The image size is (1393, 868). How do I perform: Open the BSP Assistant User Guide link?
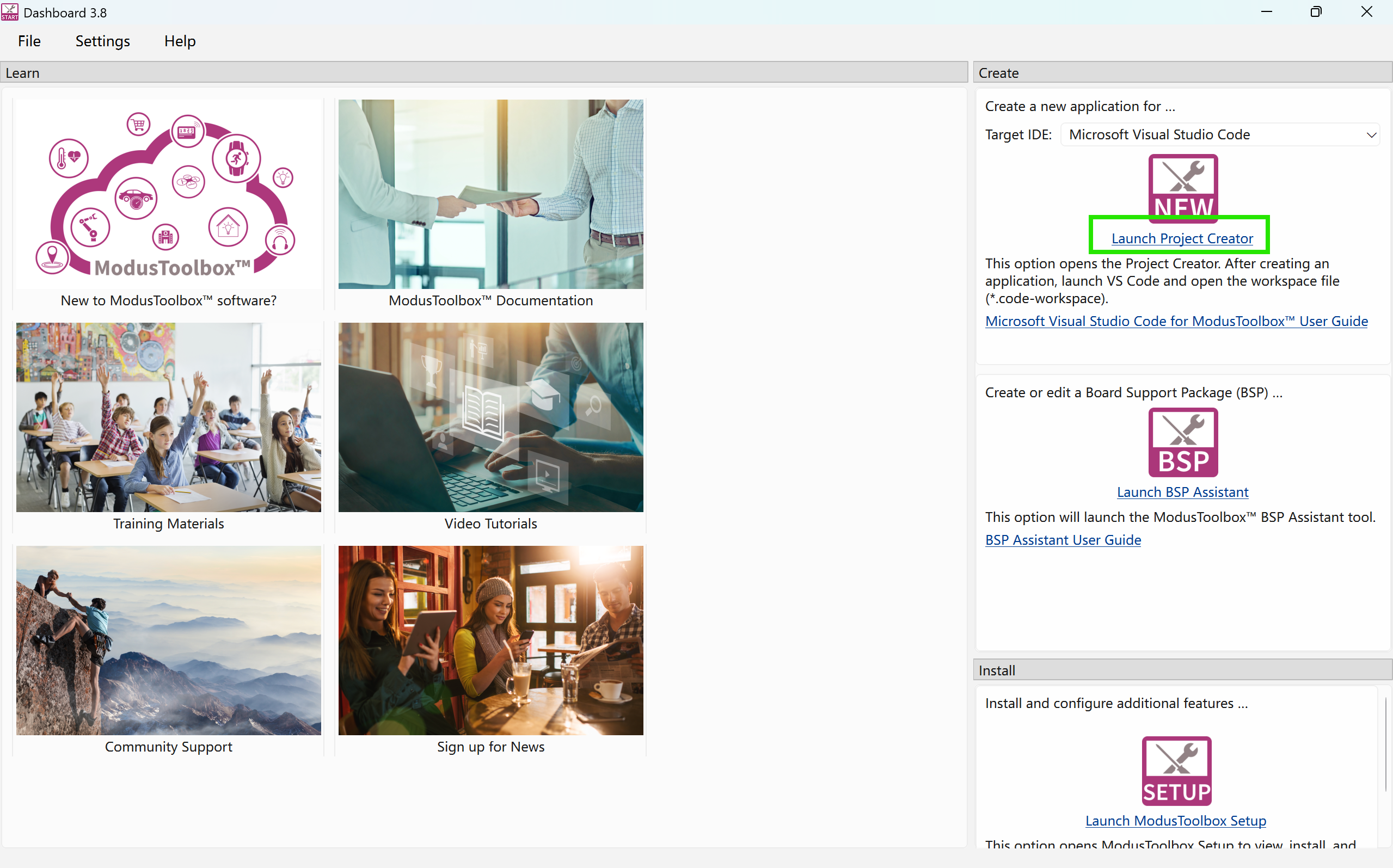pos(1063,540)
